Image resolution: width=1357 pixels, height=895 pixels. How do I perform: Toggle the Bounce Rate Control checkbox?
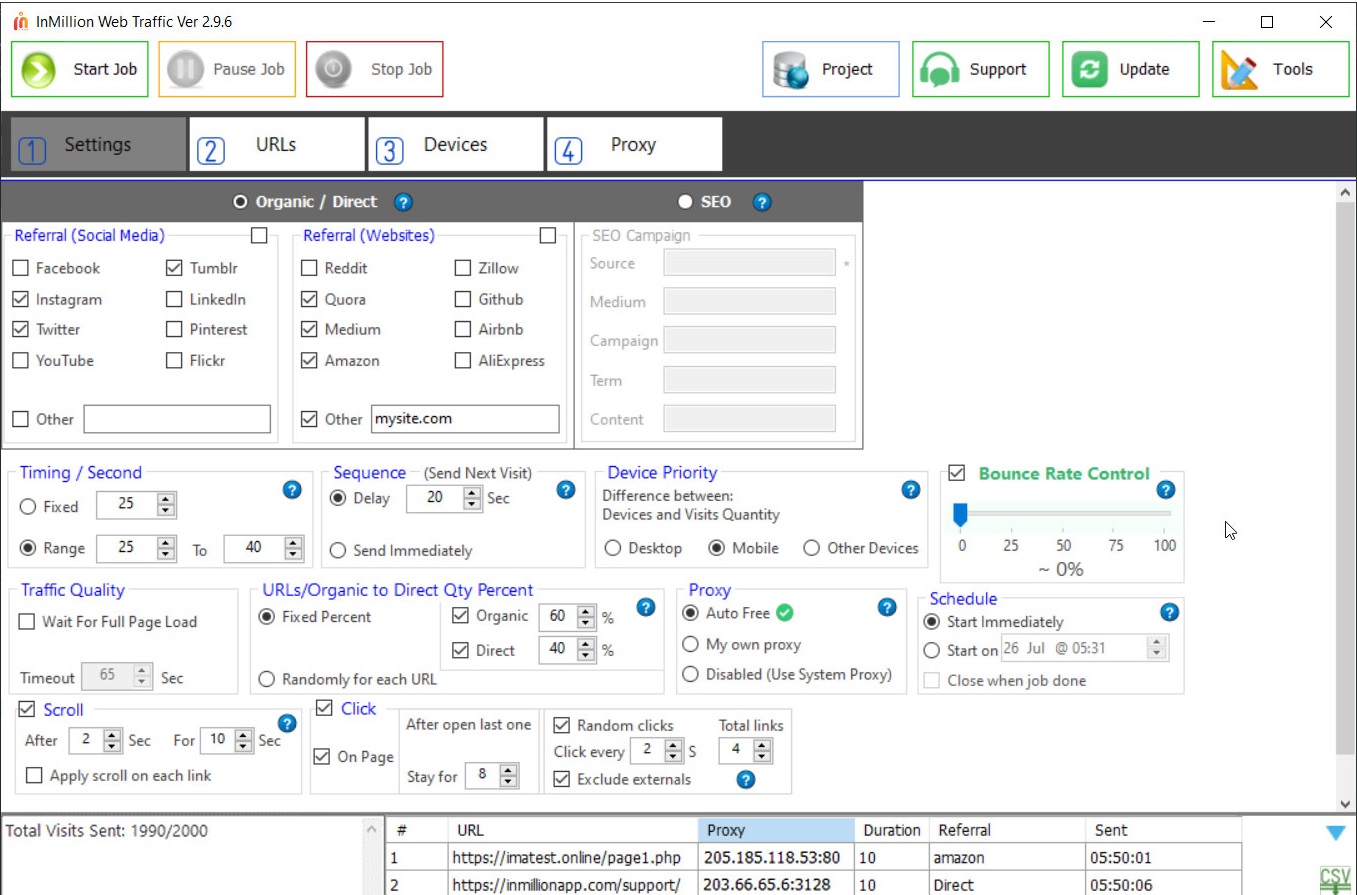(957, 473)
